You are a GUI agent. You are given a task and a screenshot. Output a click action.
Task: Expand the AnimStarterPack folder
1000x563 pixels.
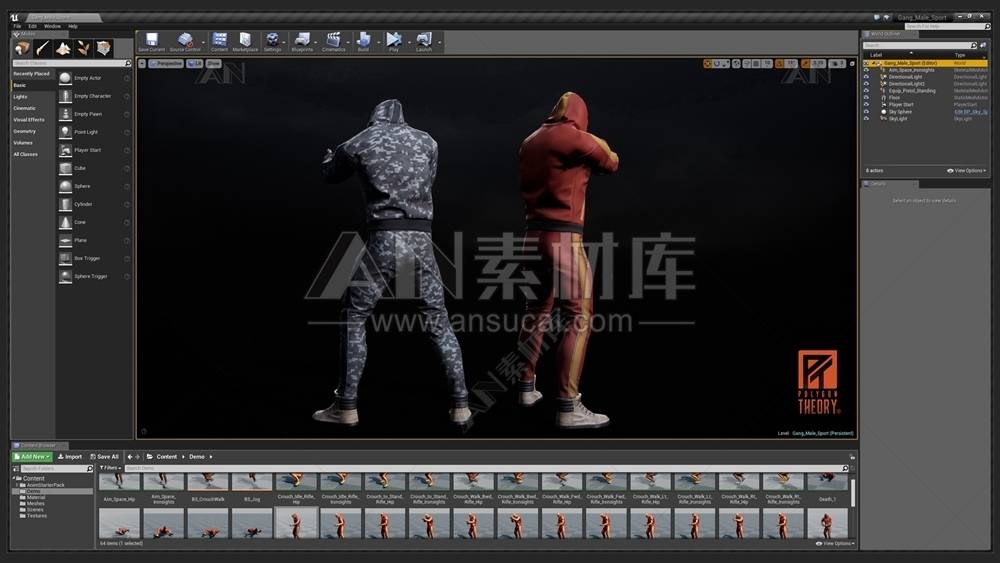(18, 485)
